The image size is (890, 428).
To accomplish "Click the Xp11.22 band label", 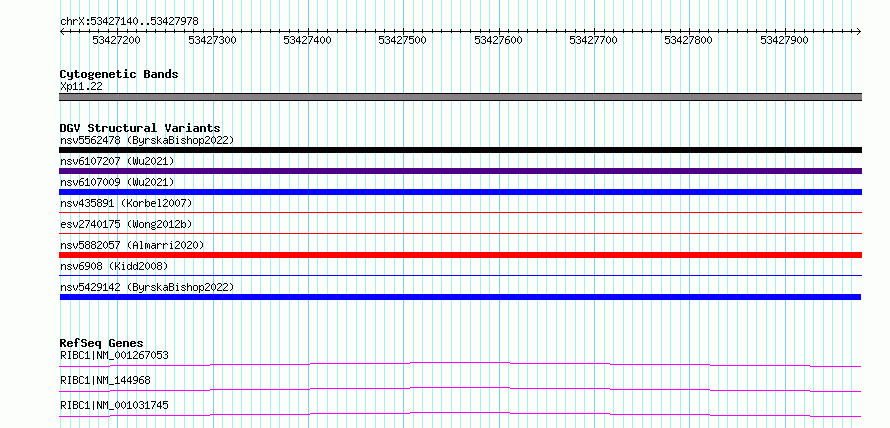I will (x=81, y=87).
